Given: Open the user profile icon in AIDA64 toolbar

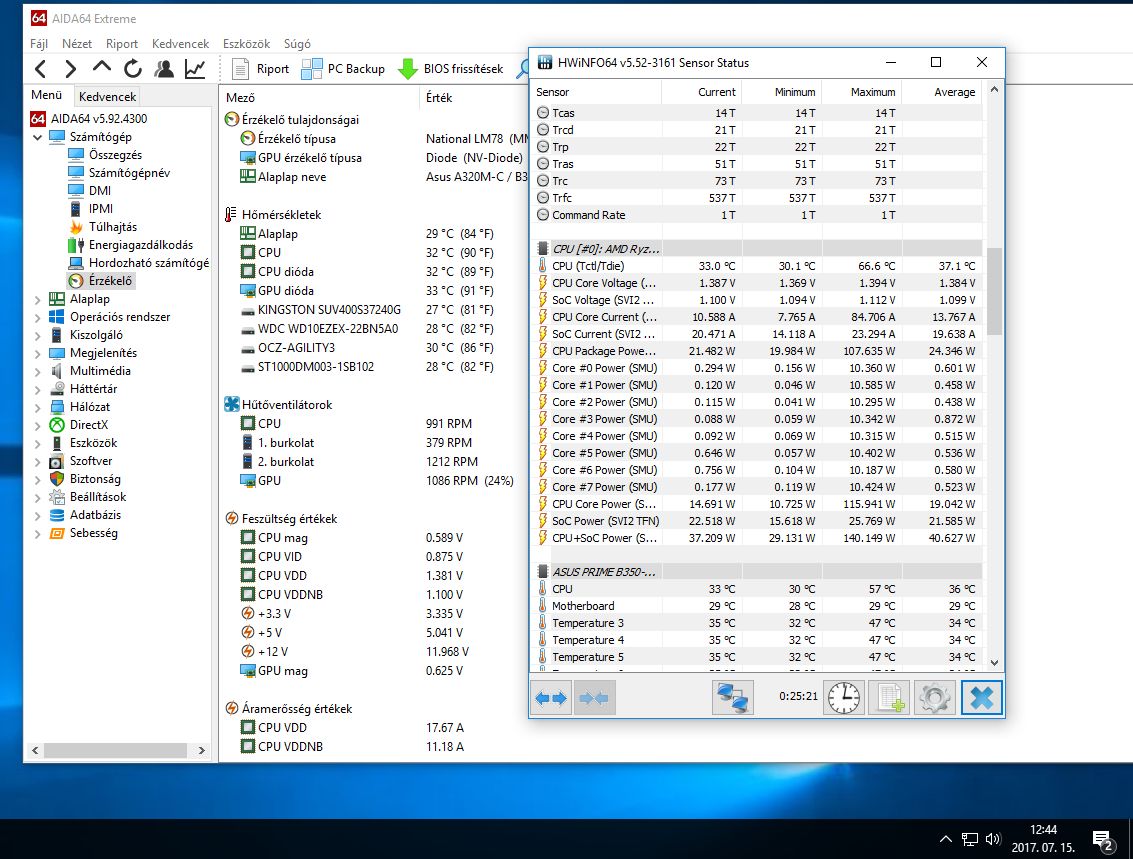Looking at the screenshot, I should [x=165, y=69].
